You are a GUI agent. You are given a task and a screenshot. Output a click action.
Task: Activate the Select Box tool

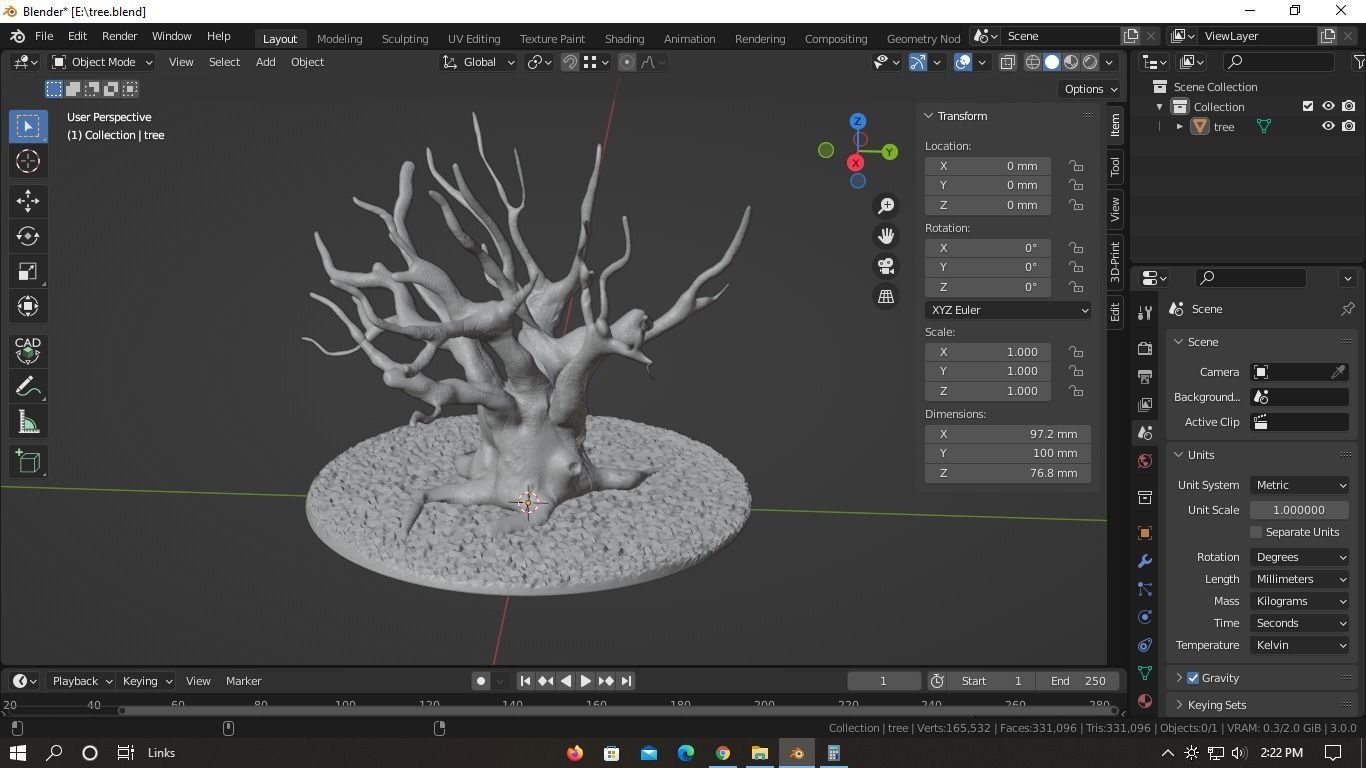tap(28, 126)
